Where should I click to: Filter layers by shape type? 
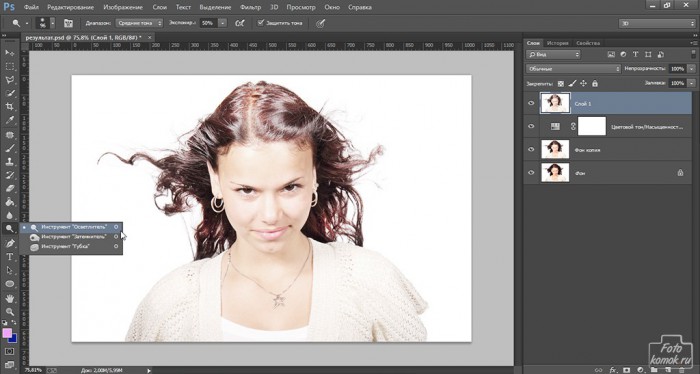[x=648, y=54]
